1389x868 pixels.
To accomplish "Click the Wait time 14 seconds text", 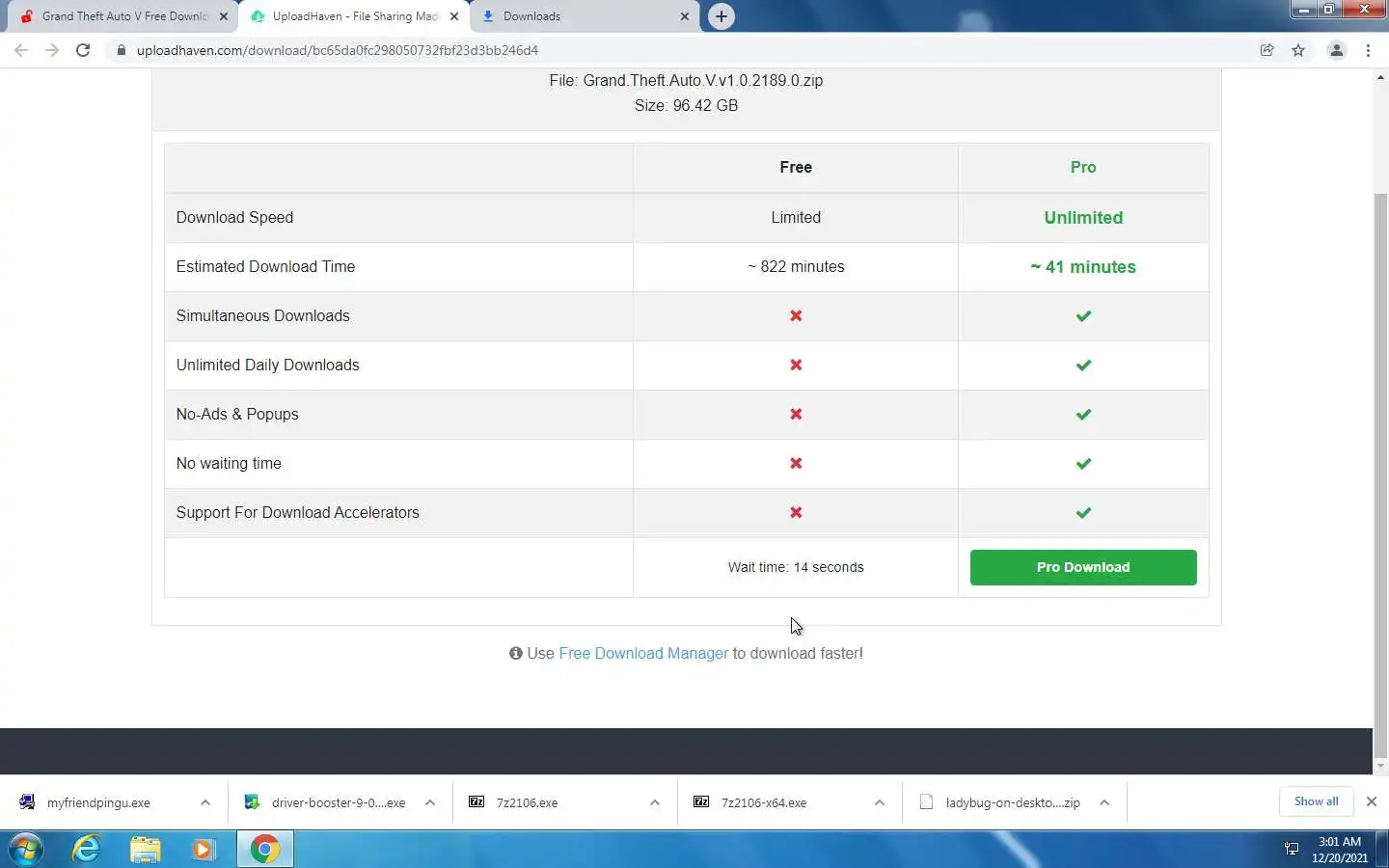I will coord(796,567).
